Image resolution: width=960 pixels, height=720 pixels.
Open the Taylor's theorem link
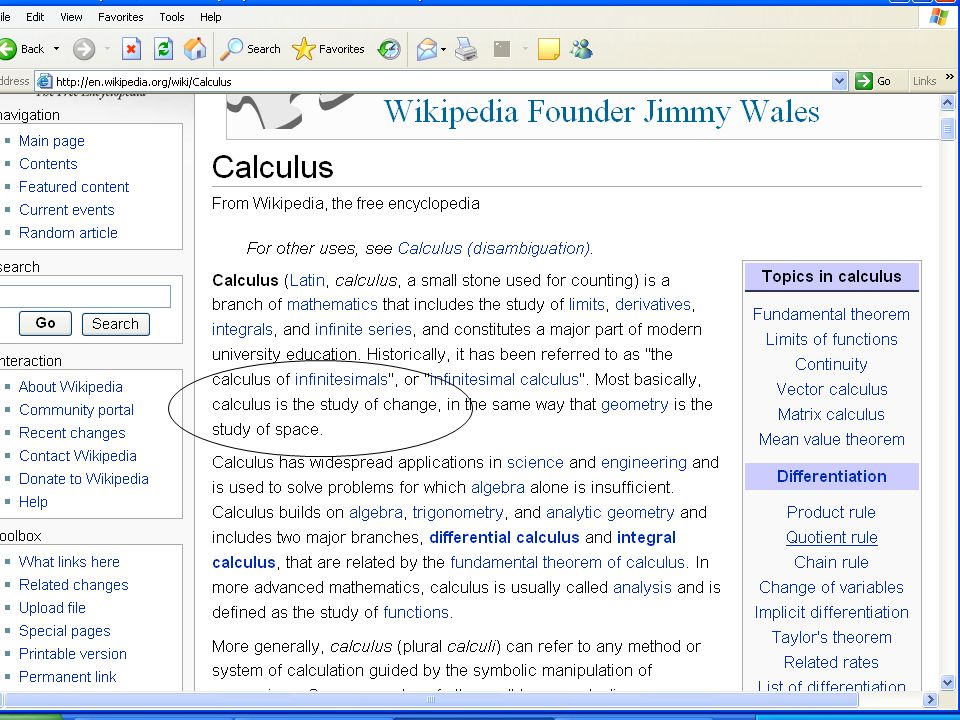pos(831,637)
